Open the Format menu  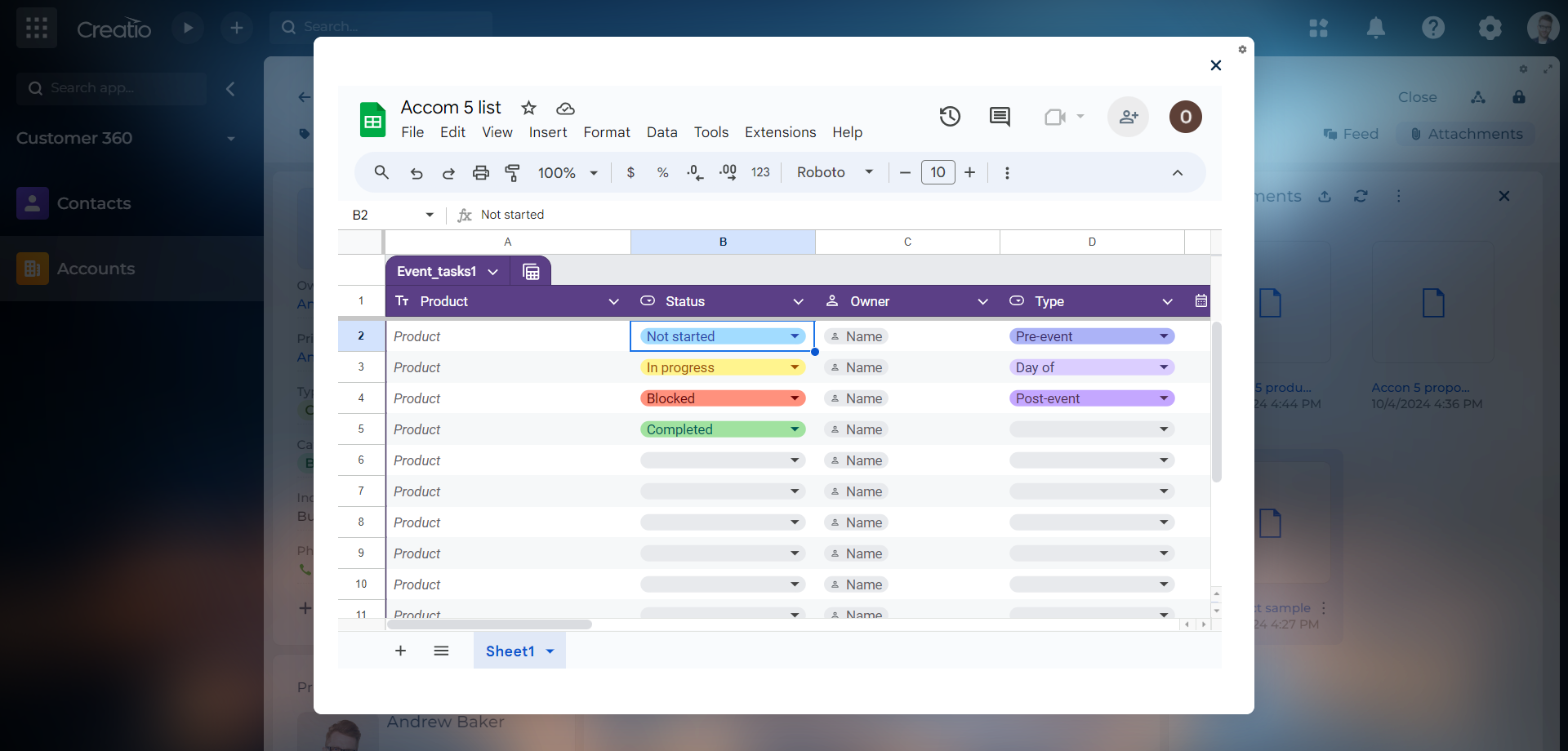[x=606, y=132]
